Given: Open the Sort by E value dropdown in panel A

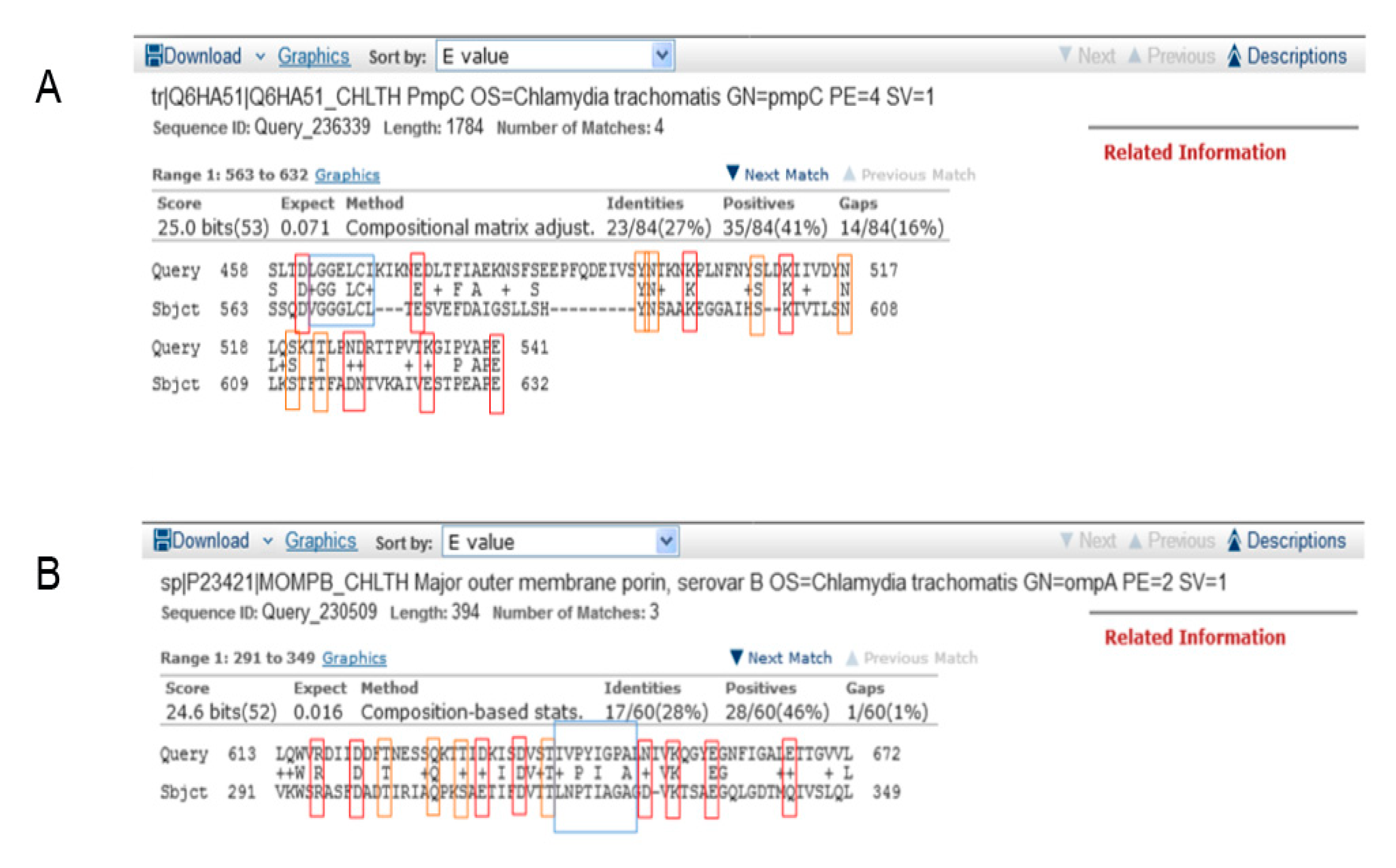Looking at the screenshot, I should click(x=662, y=56).
